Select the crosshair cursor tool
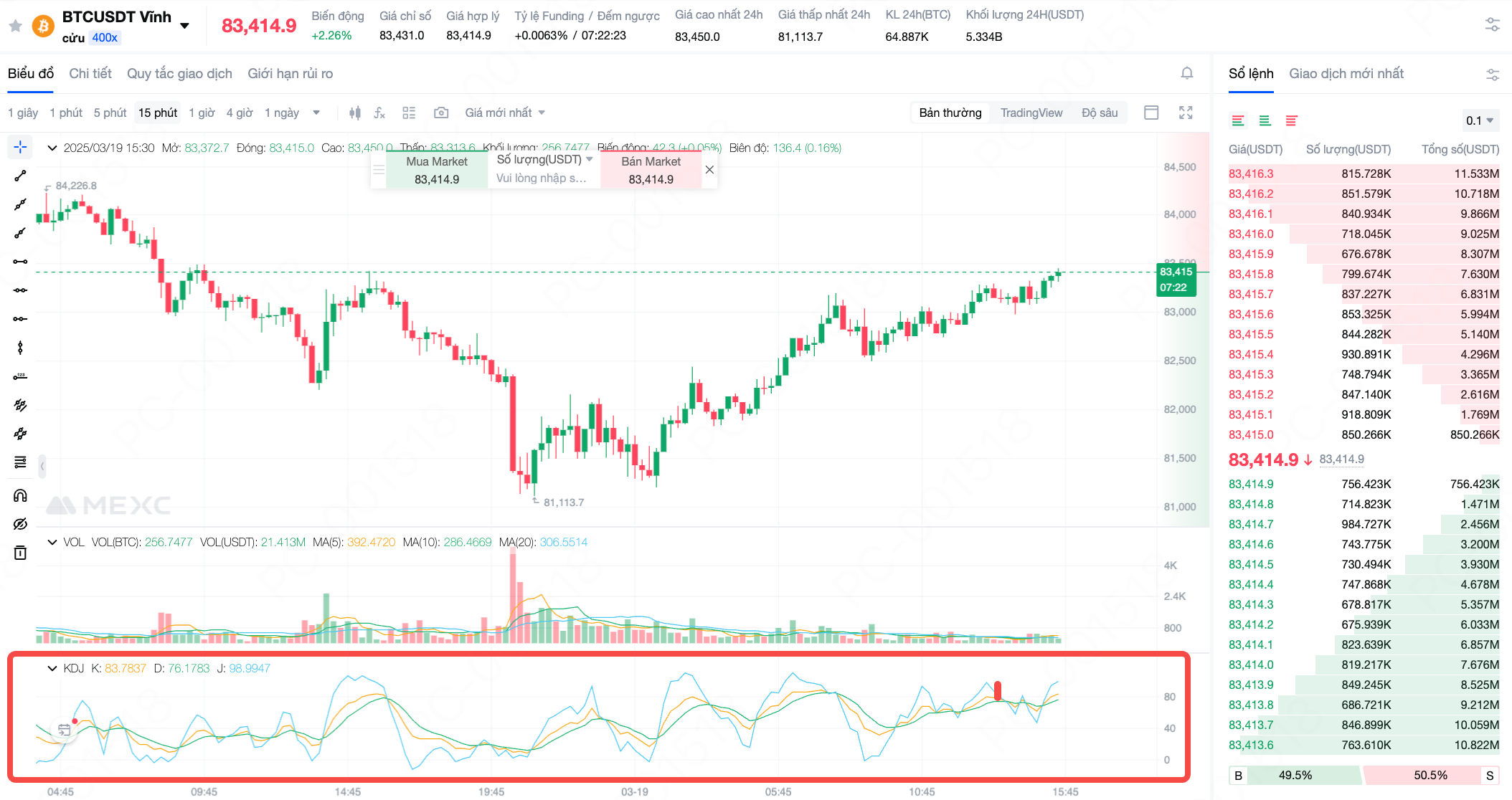This screenshot has width=1512, height=800. click(x=20, y=147)
